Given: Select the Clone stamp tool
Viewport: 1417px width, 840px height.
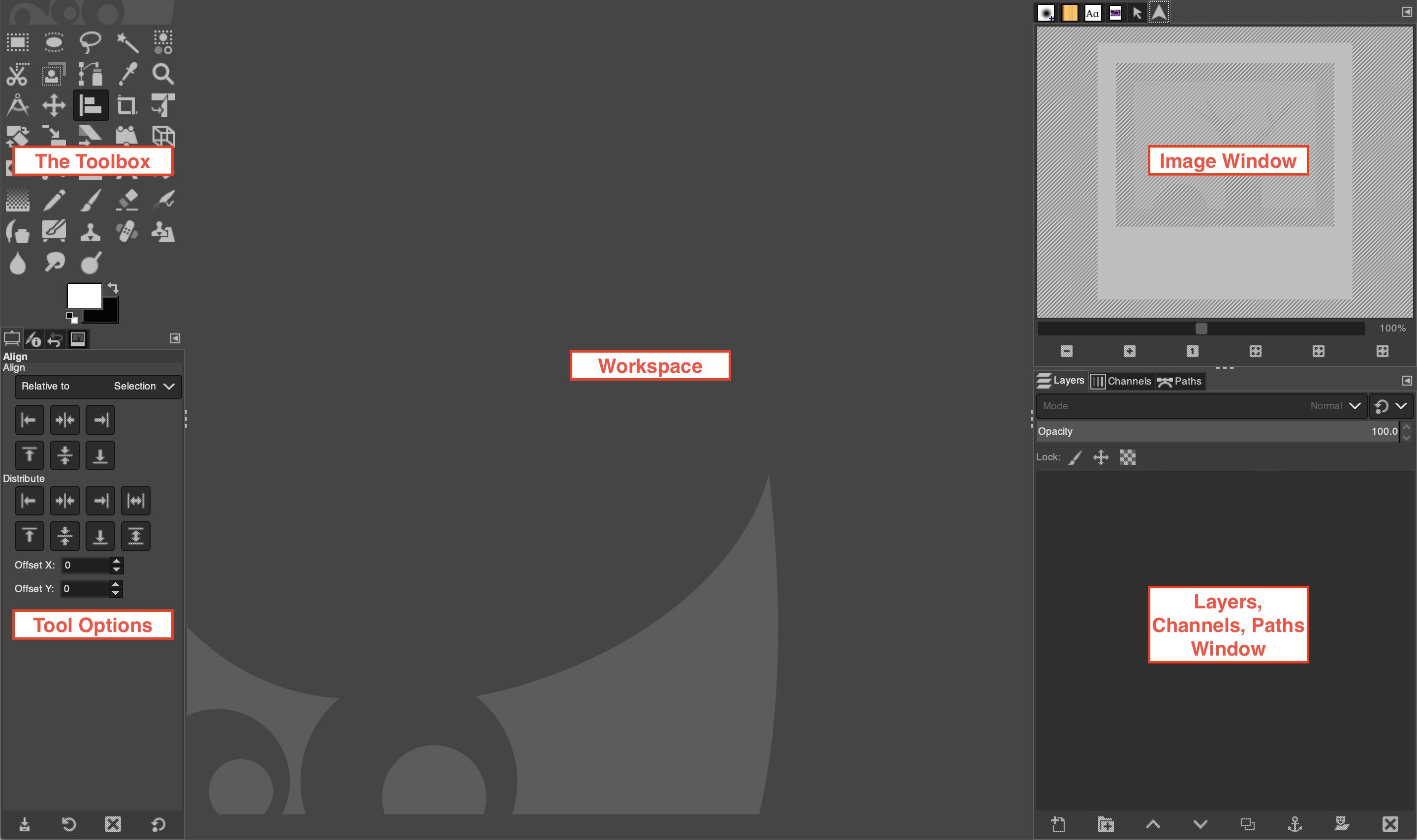Looking at the screenshot, I should [x=90, y=232].
